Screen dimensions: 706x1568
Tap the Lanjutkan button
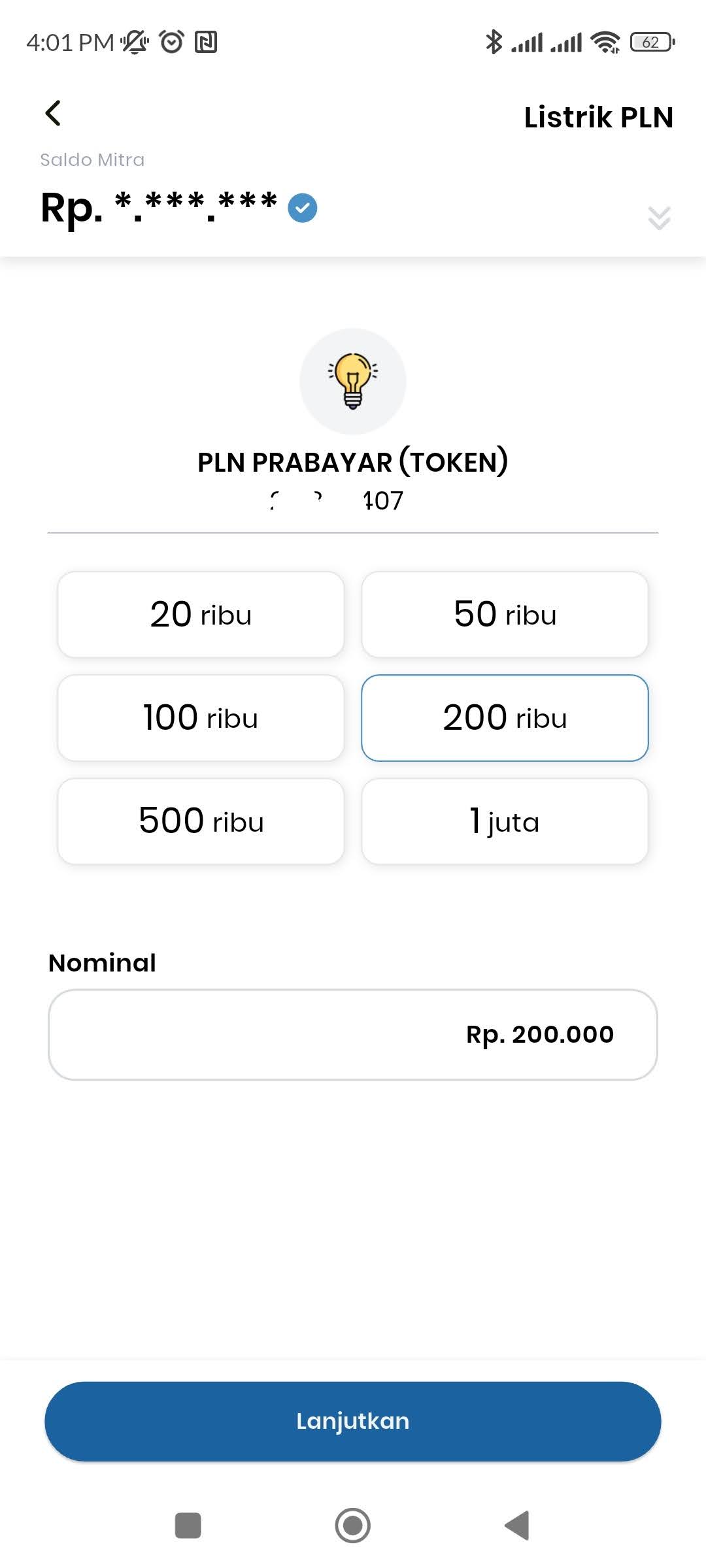353,1421
